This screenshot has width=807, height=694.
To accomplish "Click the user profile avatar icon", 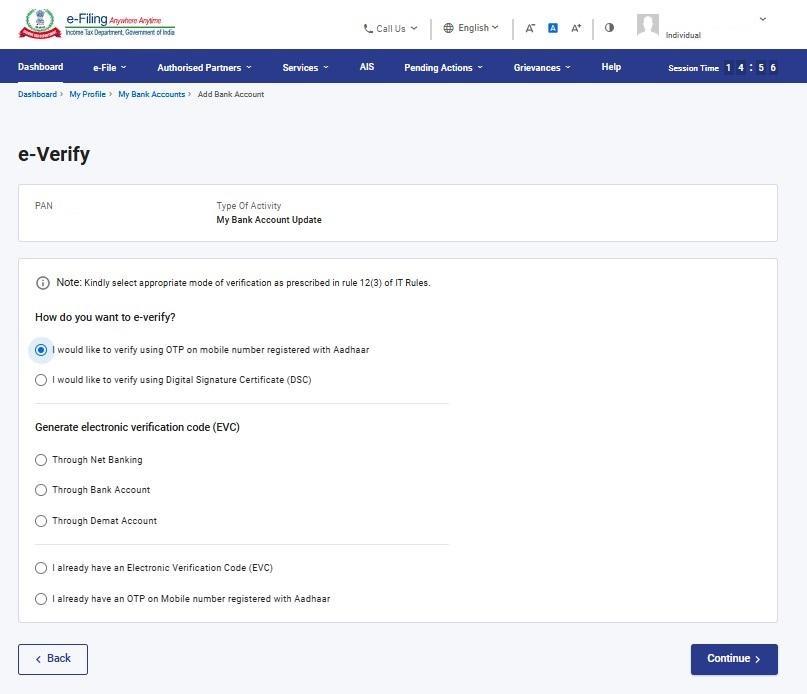I will pyautogui.click(x=648, y=26).
